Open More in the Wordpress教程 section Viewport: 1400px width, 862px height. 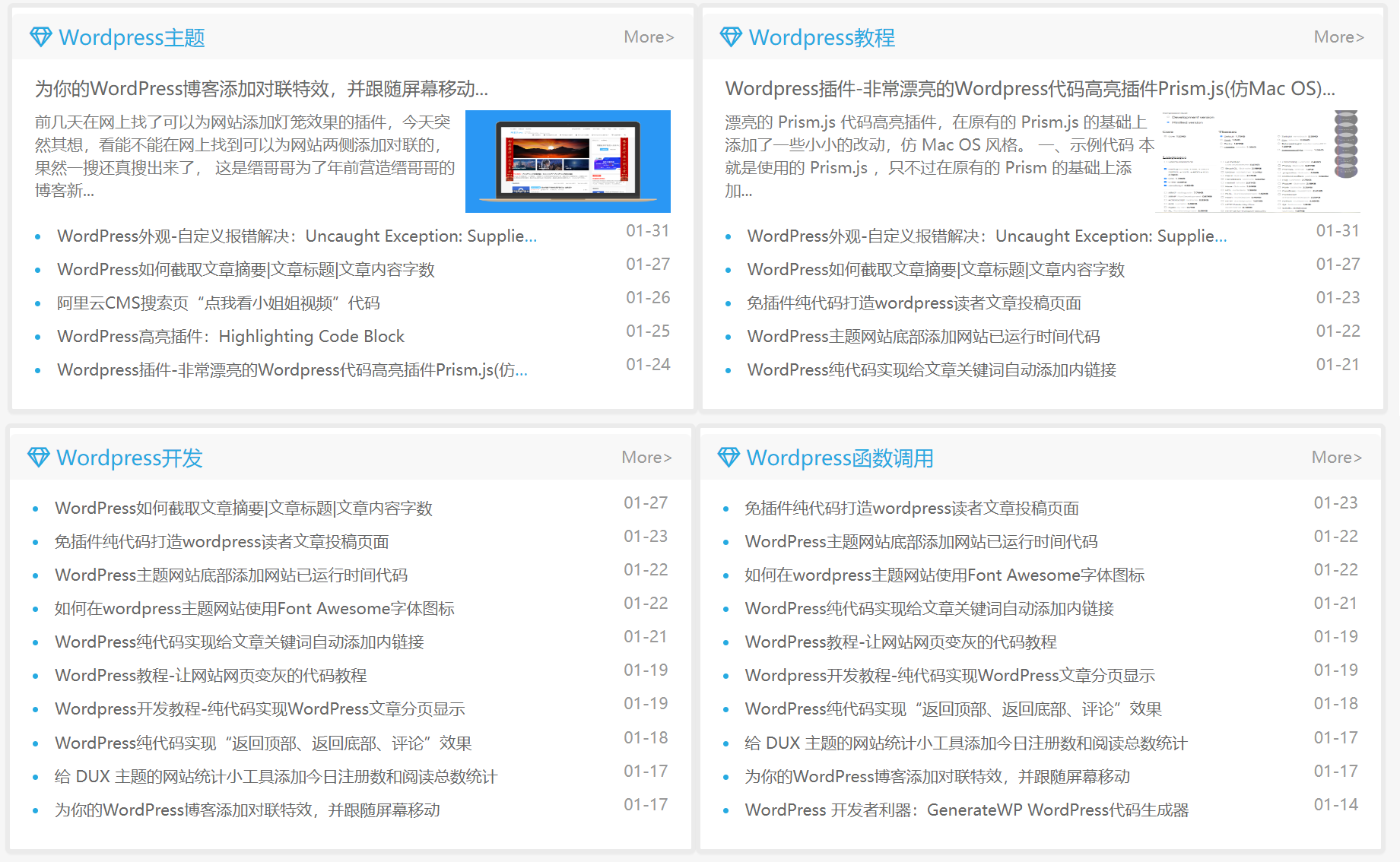(1339, 37)
